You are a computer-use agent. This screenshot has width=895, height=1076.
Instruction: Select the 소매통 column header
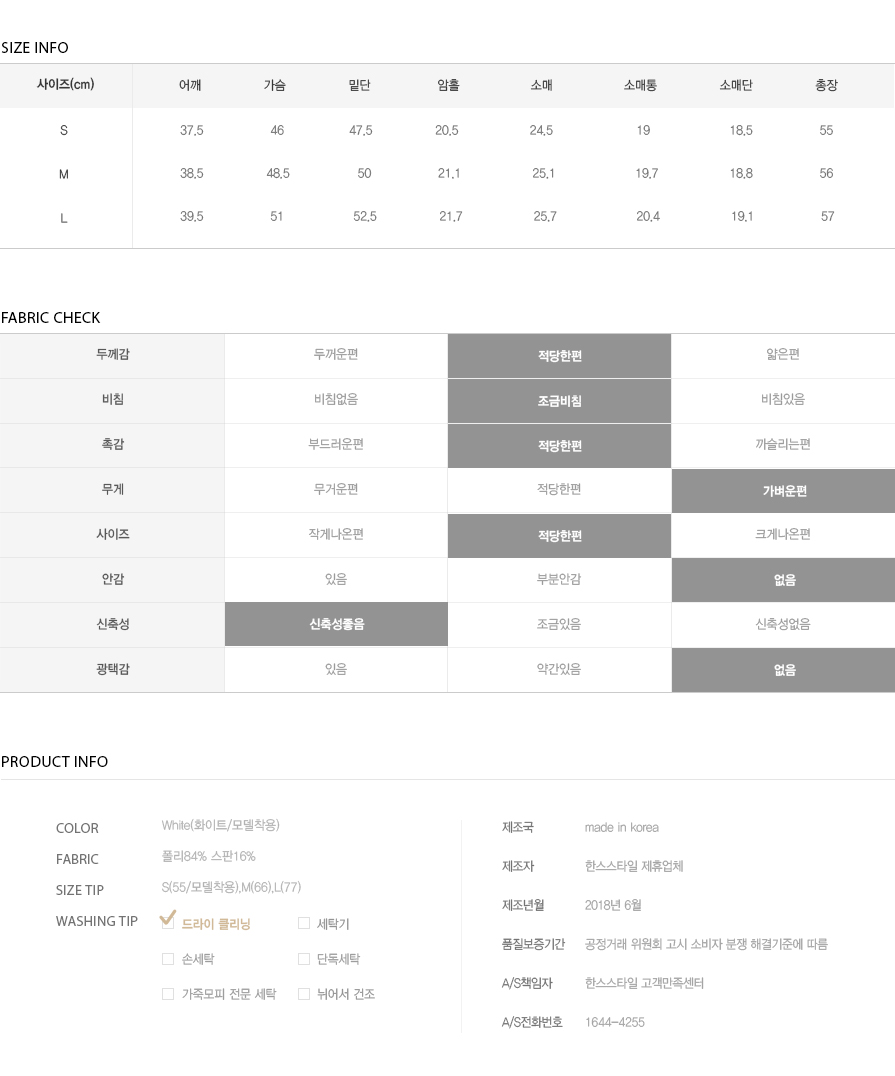(x=640, y=85)
